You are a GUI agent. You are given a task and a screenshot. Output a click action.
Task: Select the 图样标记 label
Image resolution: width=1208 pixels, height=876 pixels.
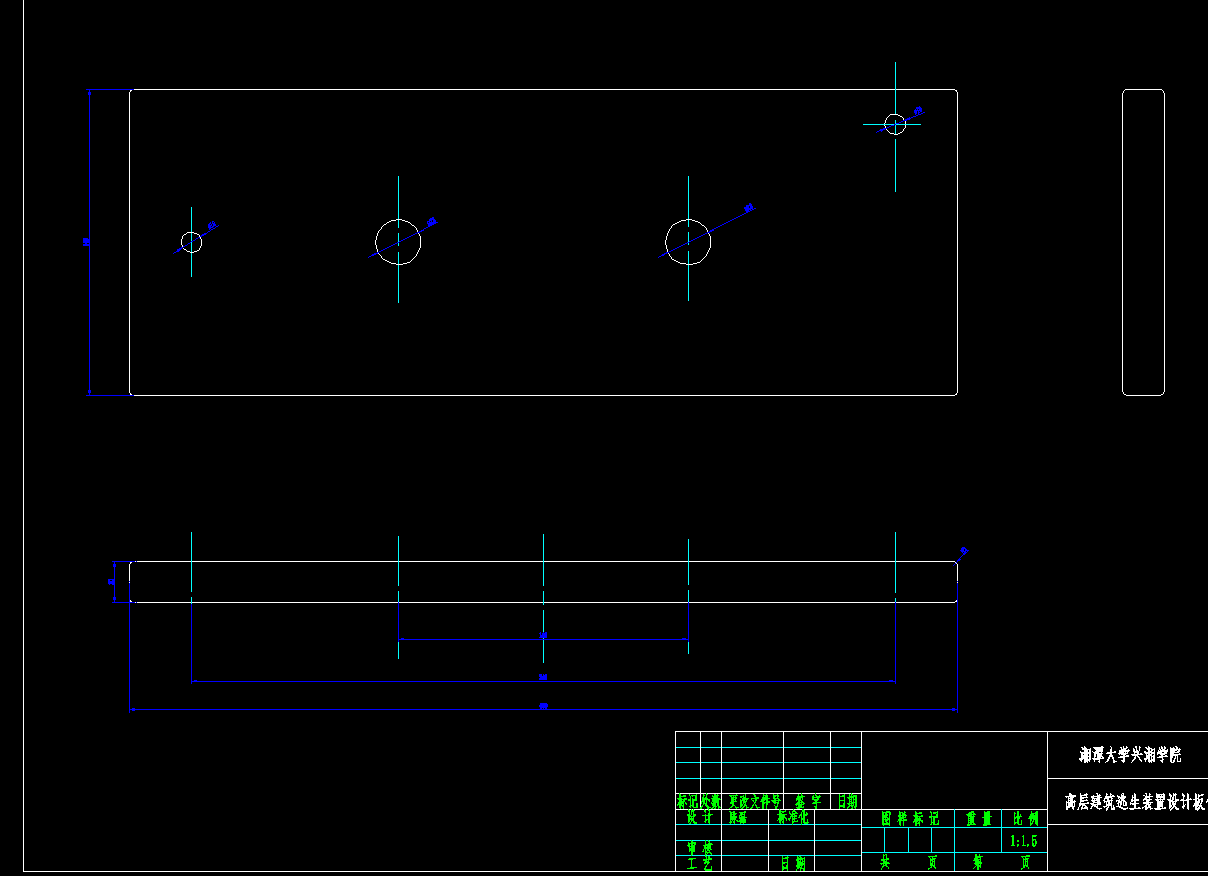[909, 819]
